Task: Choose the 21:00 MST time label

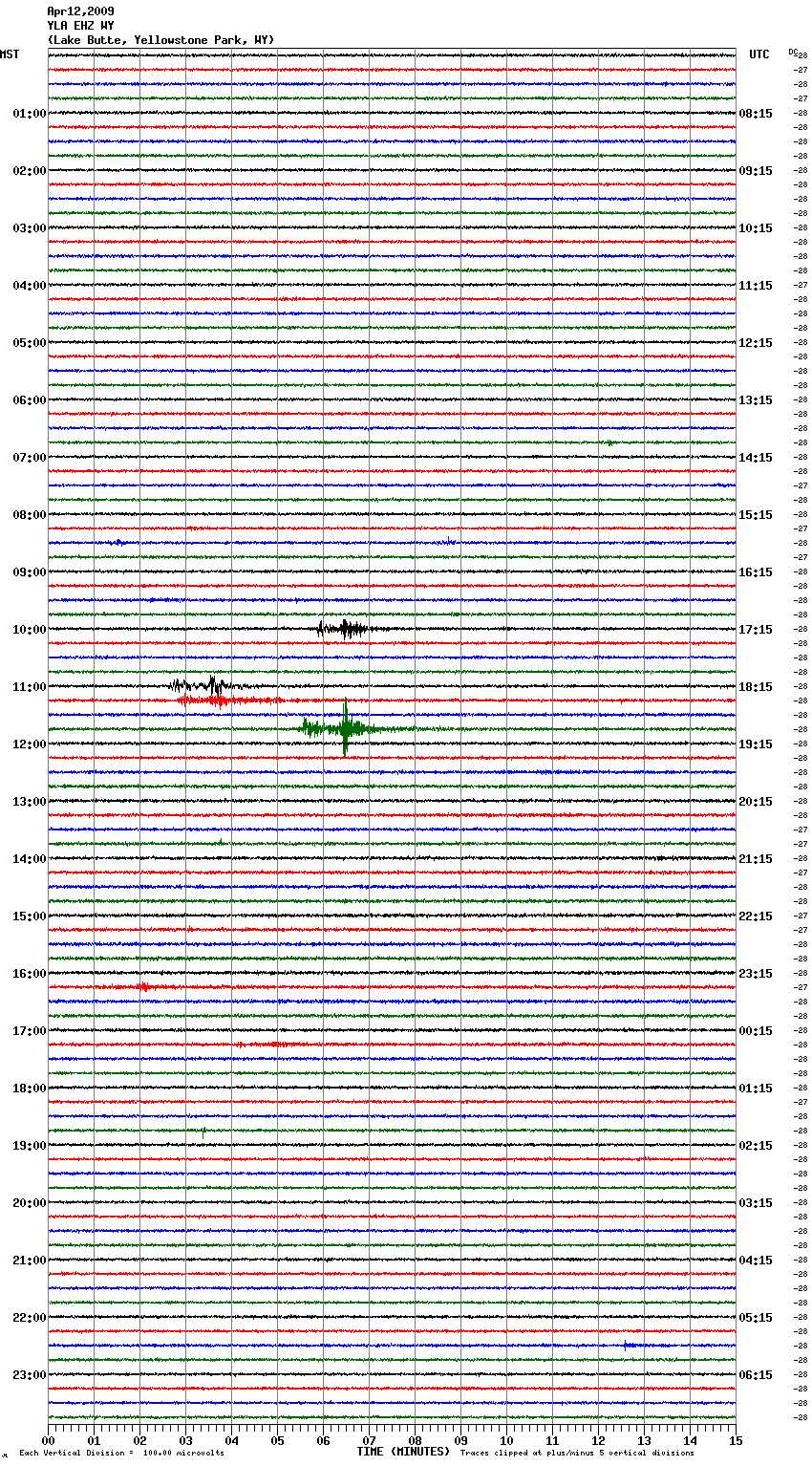Action: click(29, 1261)
